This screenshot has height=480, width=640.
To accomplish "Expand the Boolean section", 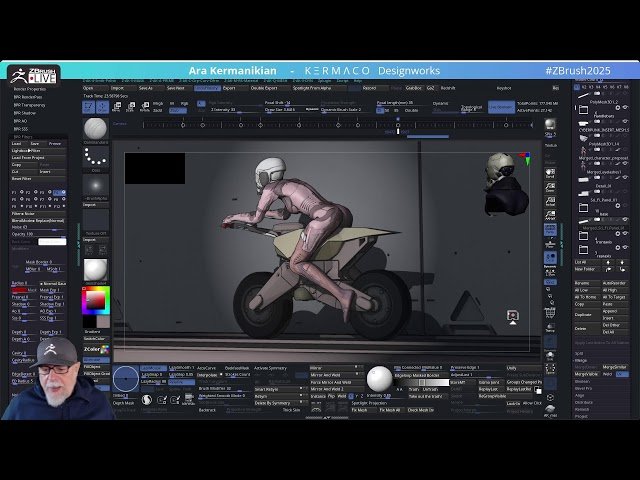I will coord(582,382).
